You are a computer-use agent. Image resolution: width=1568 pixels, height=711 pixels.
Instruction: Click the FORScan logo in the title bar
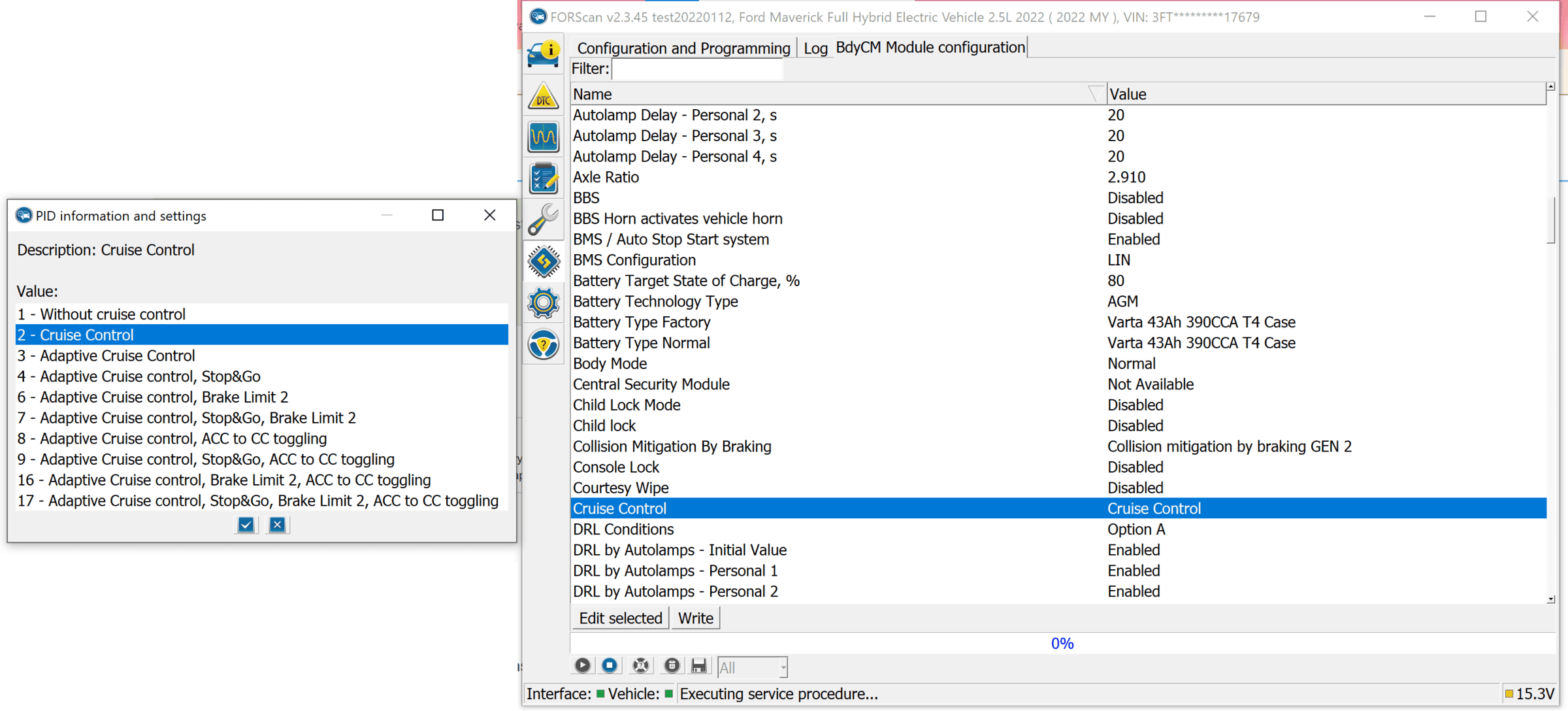coord(538,16)
